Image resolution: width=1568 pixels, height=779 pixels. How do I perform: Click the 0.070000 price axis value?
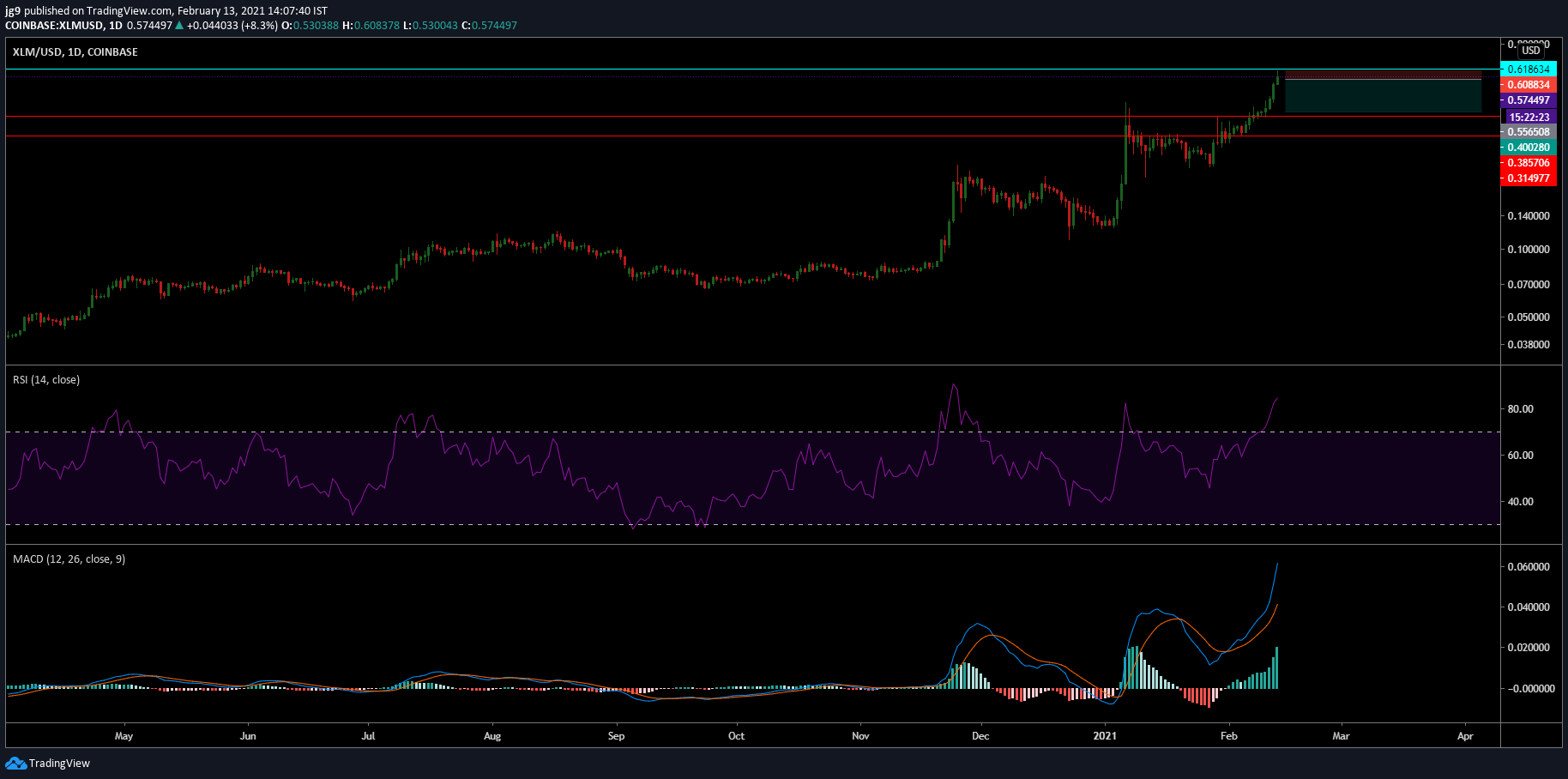[x=1529, y=285]
